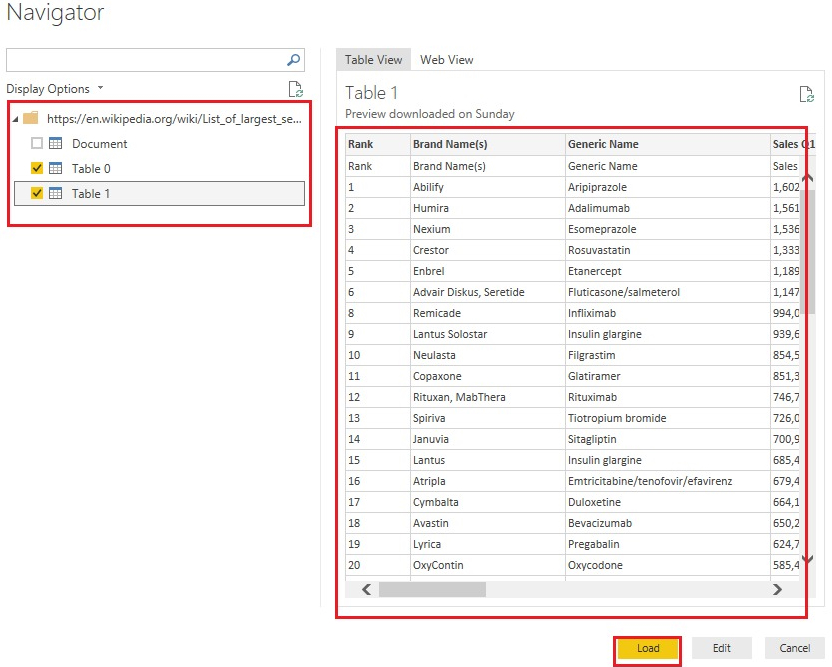Viewport: 832px width, 667px height.
Task: Click refresh preview icon next to Table 1 title
Action: (x=807, y=94)
